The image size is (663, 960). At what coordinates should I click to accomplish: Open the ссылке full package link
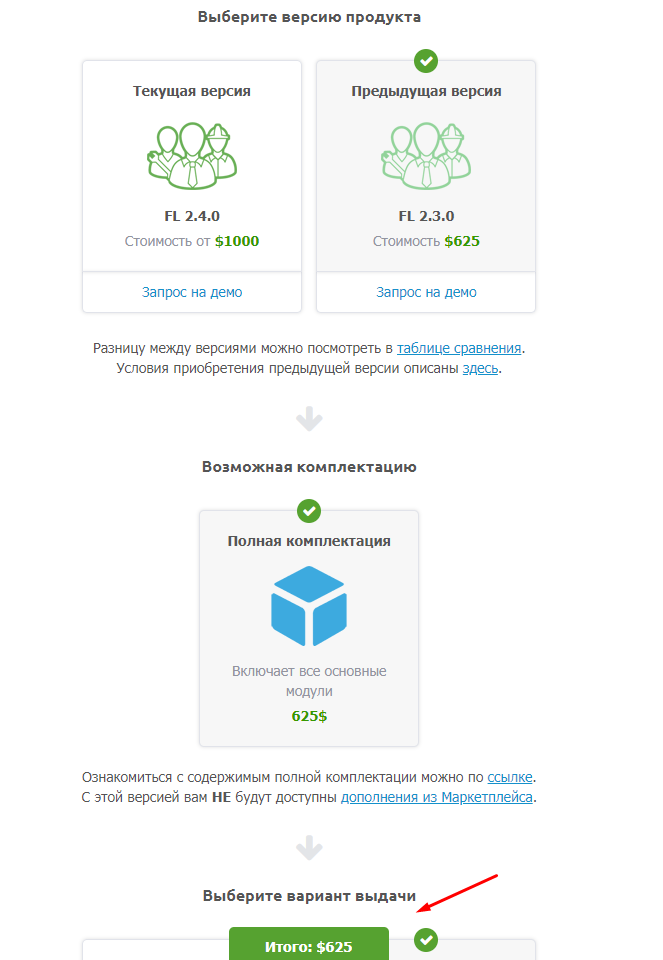tap(510, 777)
